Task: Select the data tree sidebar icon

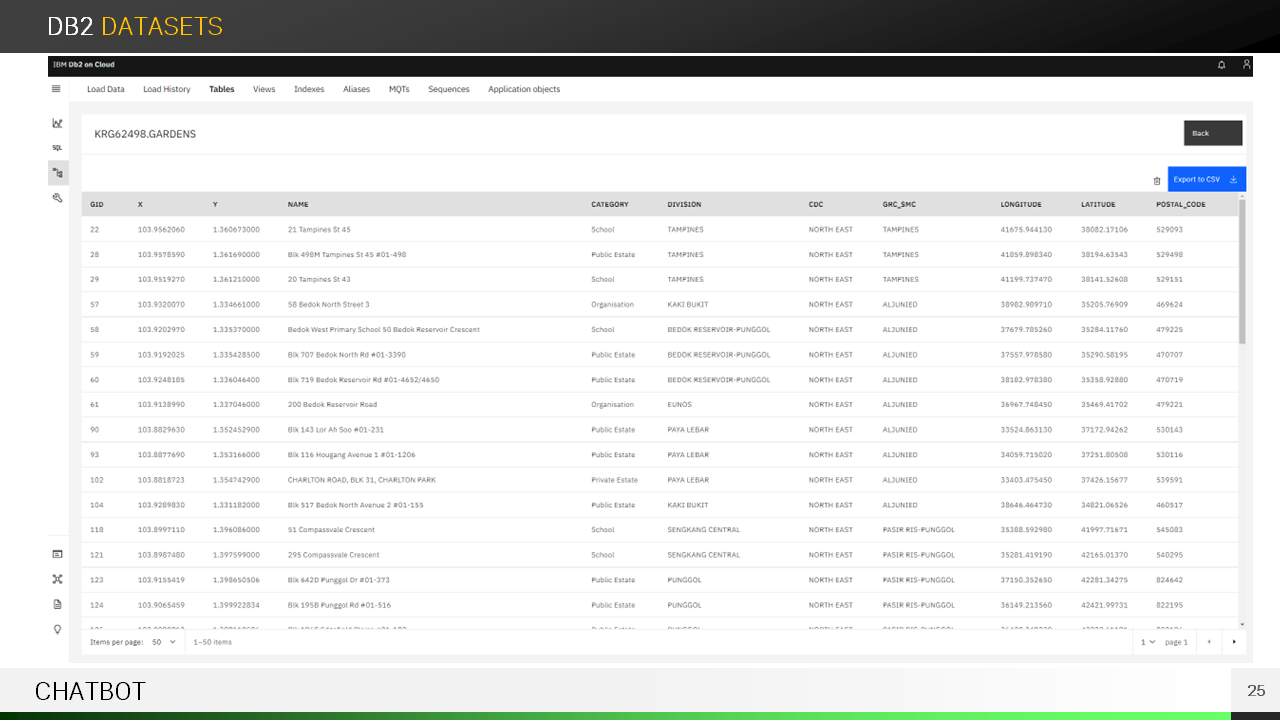Action: coord(58,173)
